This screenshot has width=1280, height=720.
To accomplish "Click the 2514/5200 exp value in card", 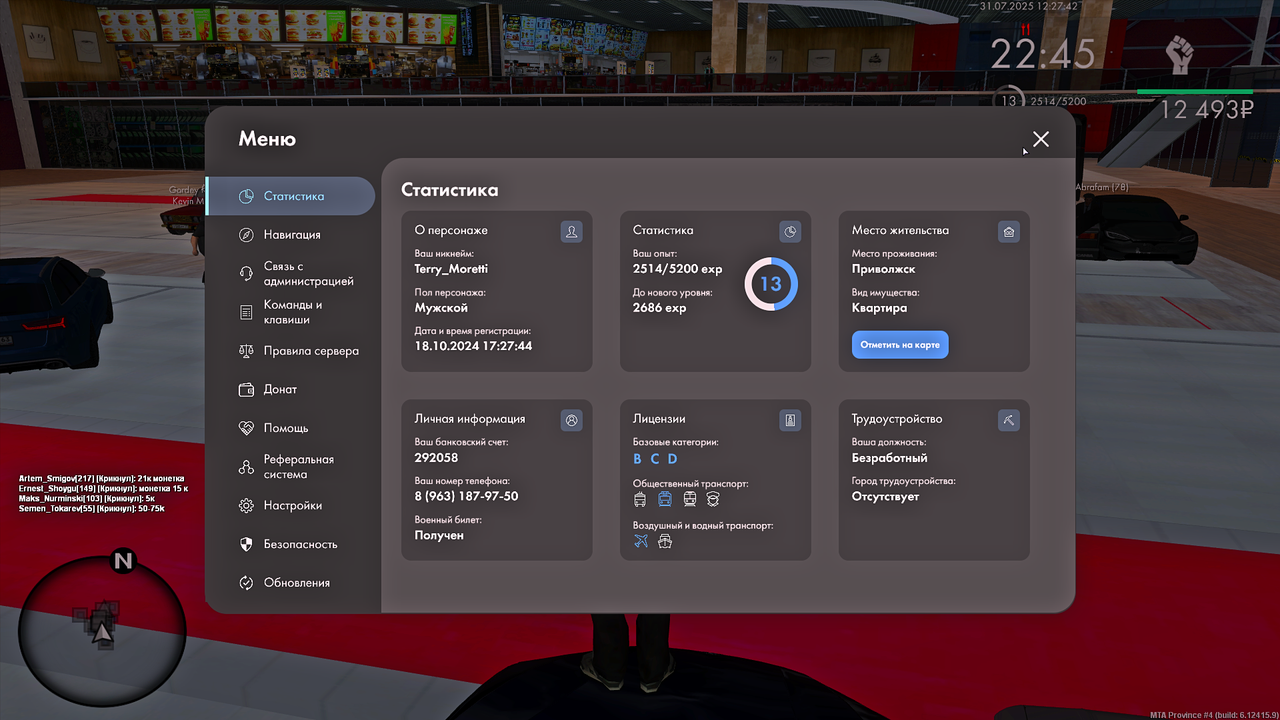I will 678,269.
